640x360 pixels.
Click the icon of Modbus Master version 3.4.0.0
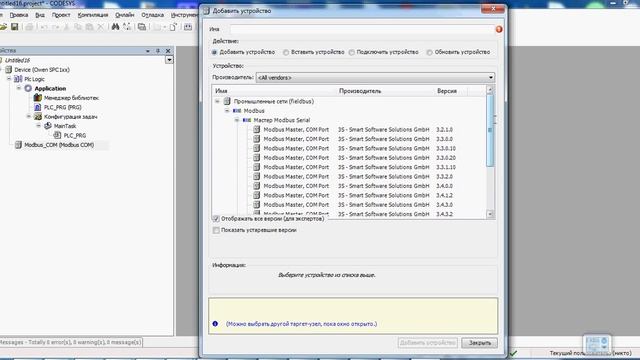click(x=256, y=186)
